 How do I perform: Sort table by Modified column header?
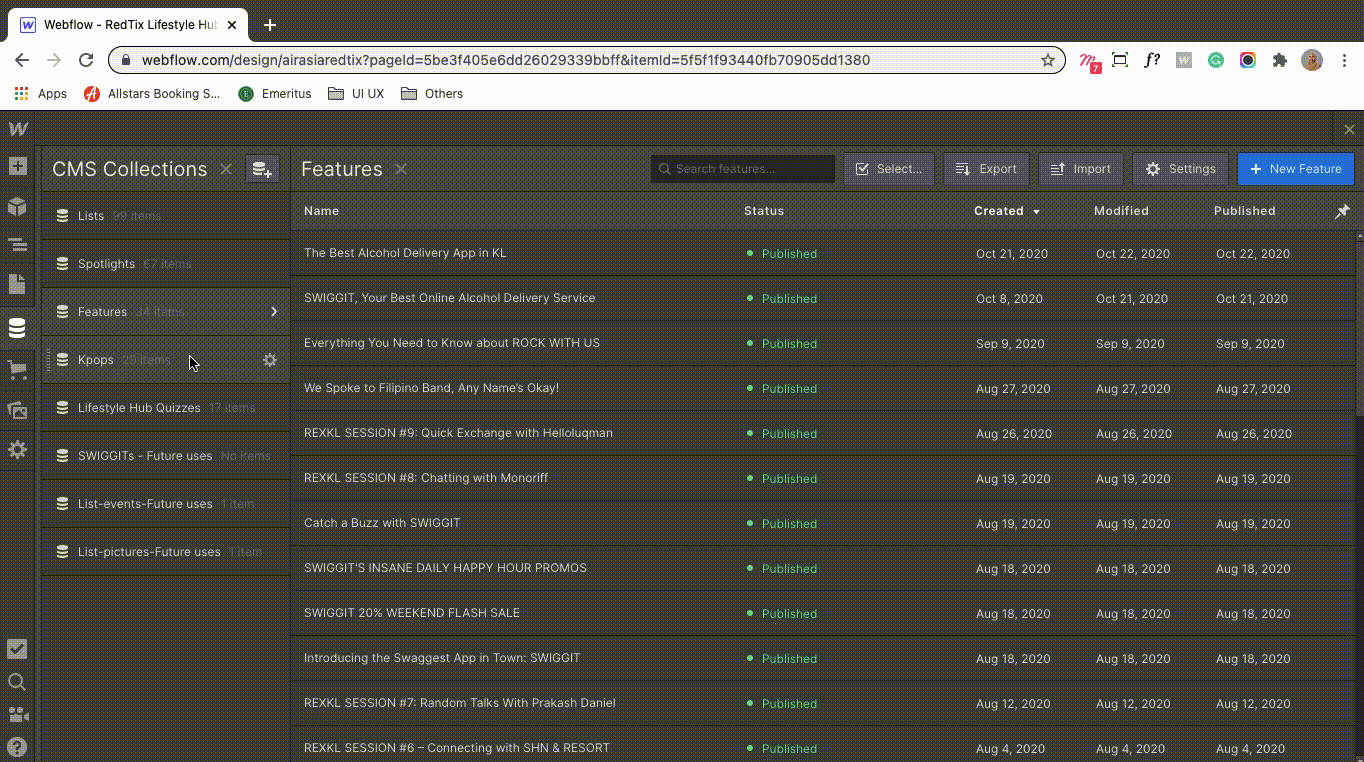[x=1121, y=211]
